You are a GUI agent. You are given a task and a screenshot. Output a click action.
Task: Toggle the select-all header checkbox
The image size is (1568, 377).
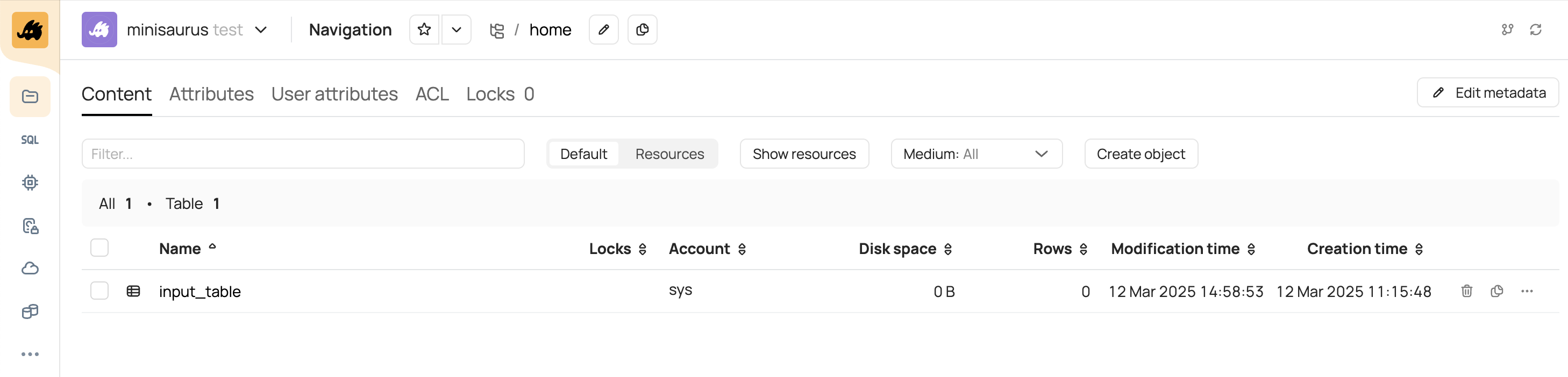[x=99, y=248]
